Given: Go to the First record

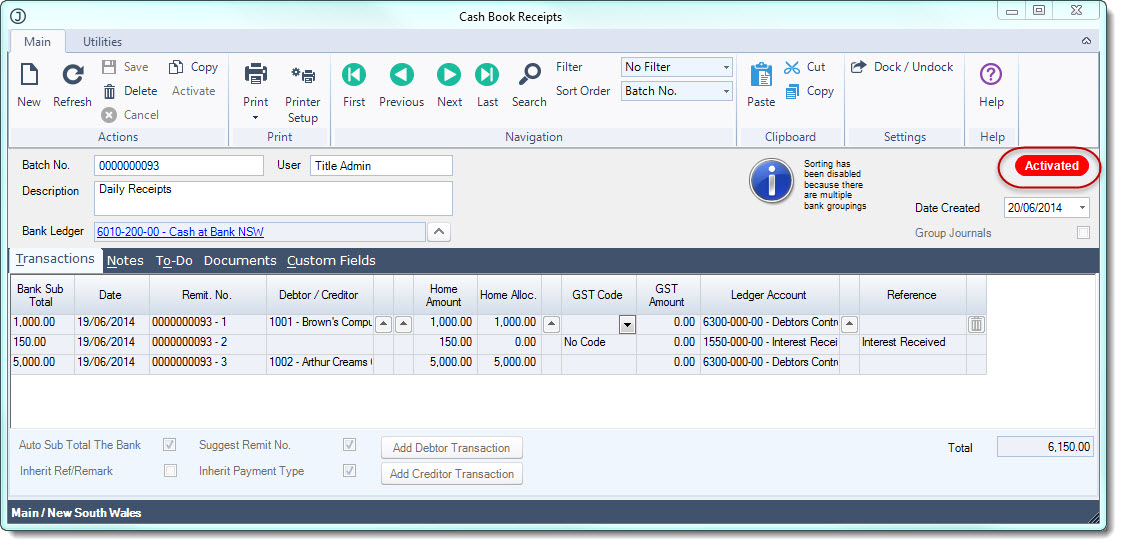Looking at the screenshot, I should point(353,74).
